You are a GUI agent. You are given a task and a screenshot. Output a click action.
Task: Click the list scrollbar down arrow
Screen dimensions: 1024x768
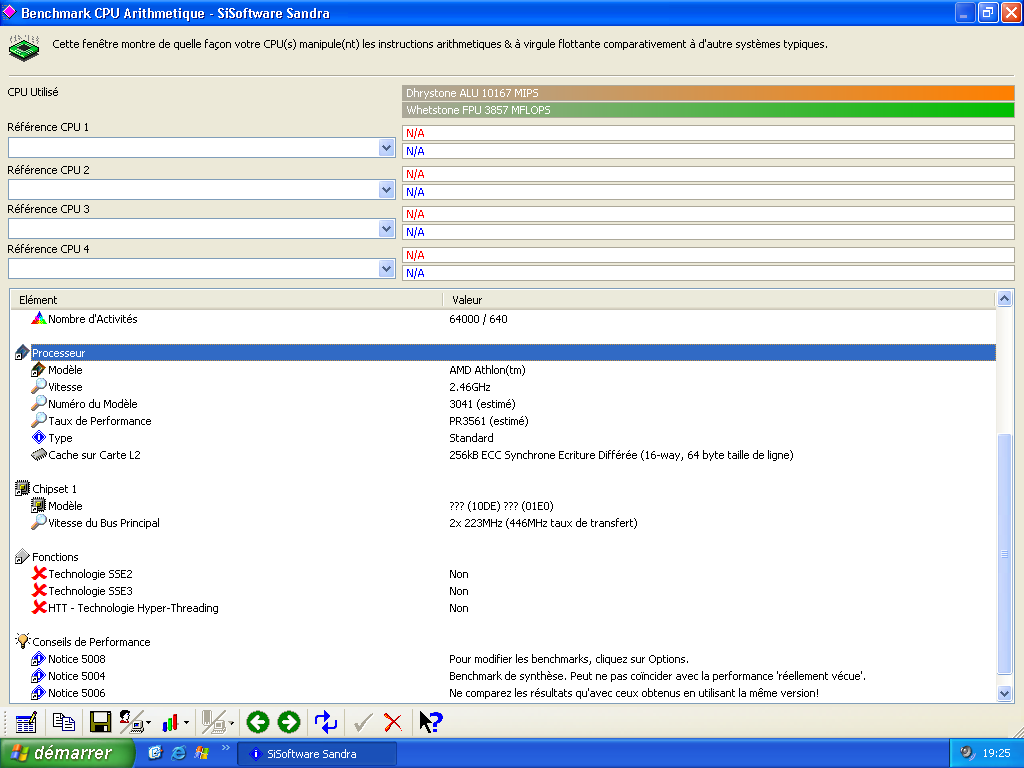click(1004, 694)
